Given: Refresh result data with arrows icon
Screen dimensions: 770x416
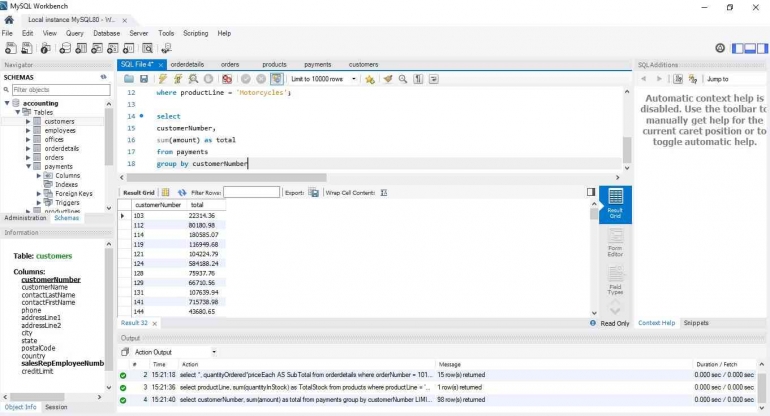Looking at the screenshot, I should point(182,193).
